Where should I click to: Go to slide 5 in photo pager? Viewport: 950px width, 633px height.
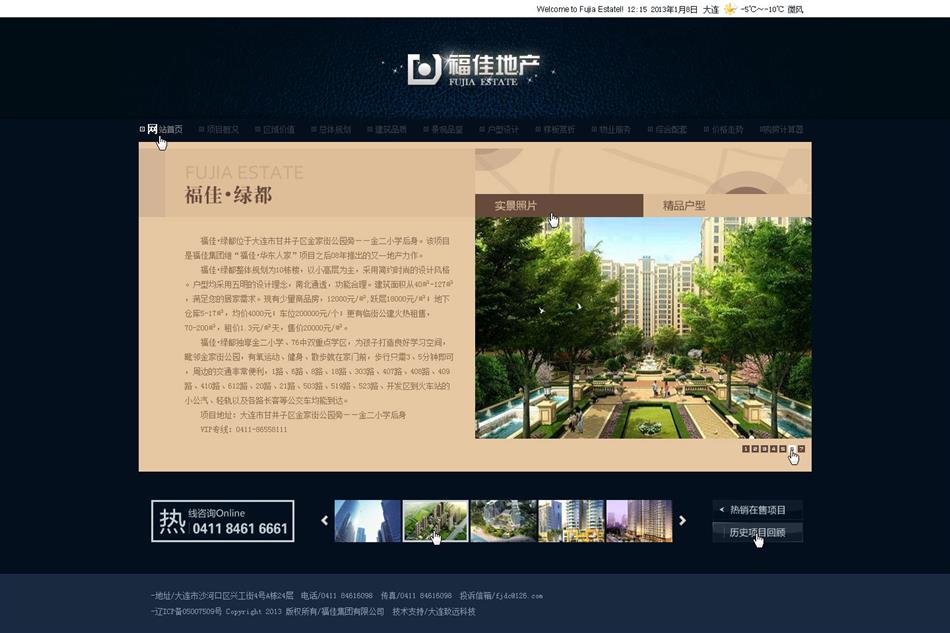click(x=783, y=449)
